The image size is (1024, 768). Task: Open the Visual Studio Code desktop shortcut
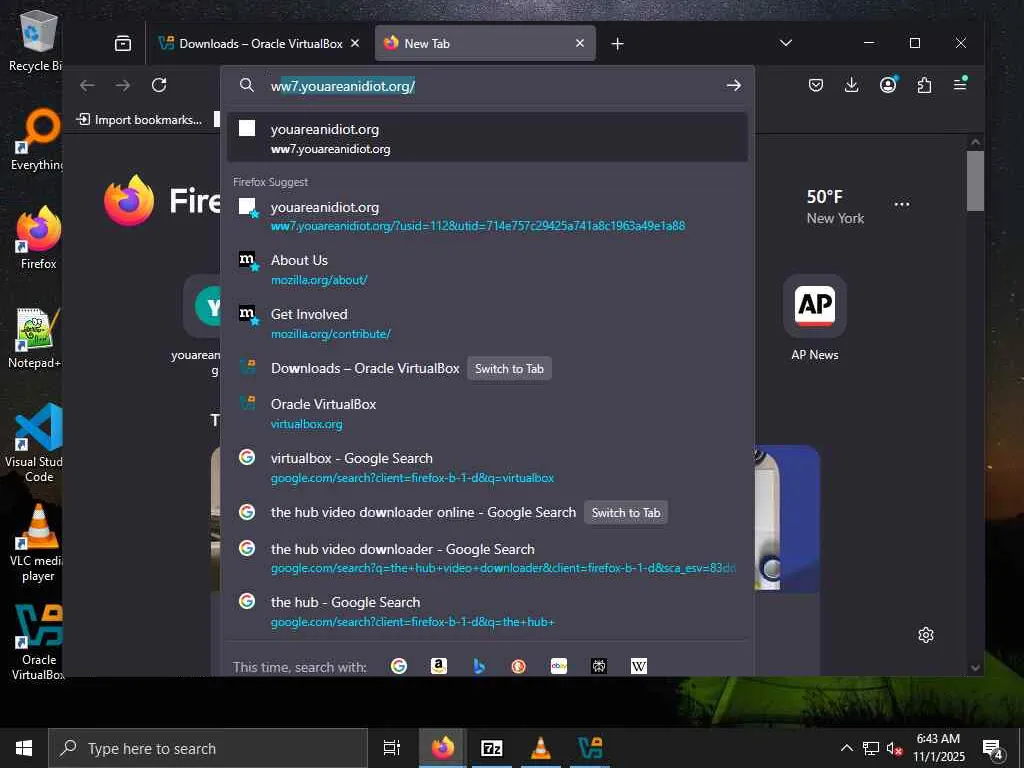click(35, 443)
